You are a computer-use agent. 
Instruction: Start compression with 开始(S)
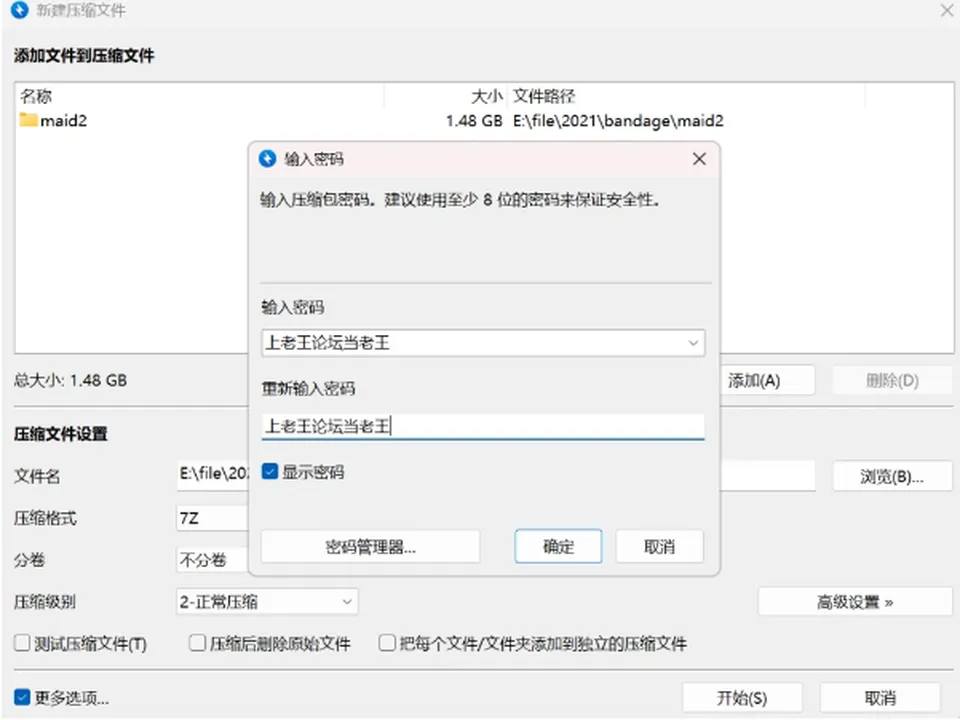pos(742,698)
